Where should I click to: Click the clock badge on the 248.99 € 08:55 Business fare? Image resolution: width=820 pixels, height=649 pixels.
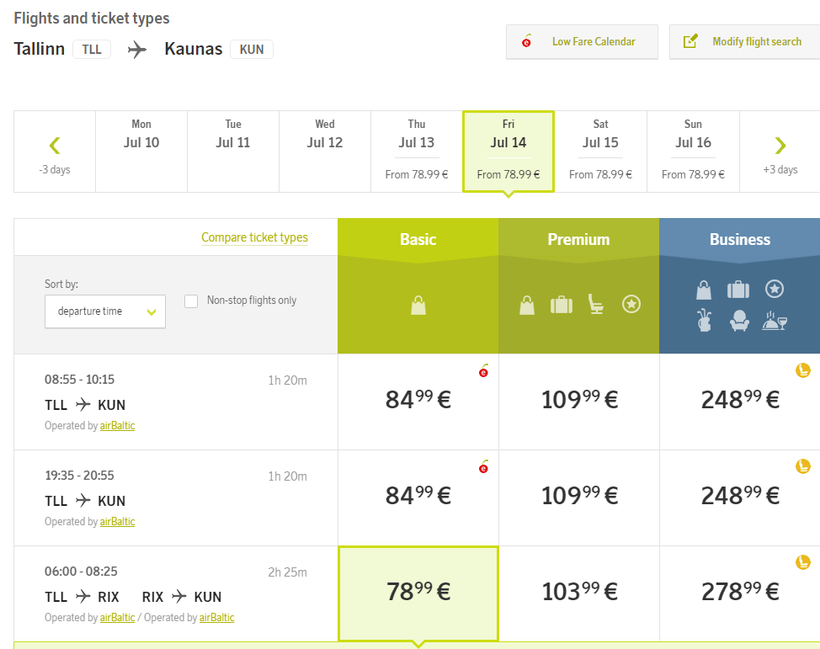[802, 371]
